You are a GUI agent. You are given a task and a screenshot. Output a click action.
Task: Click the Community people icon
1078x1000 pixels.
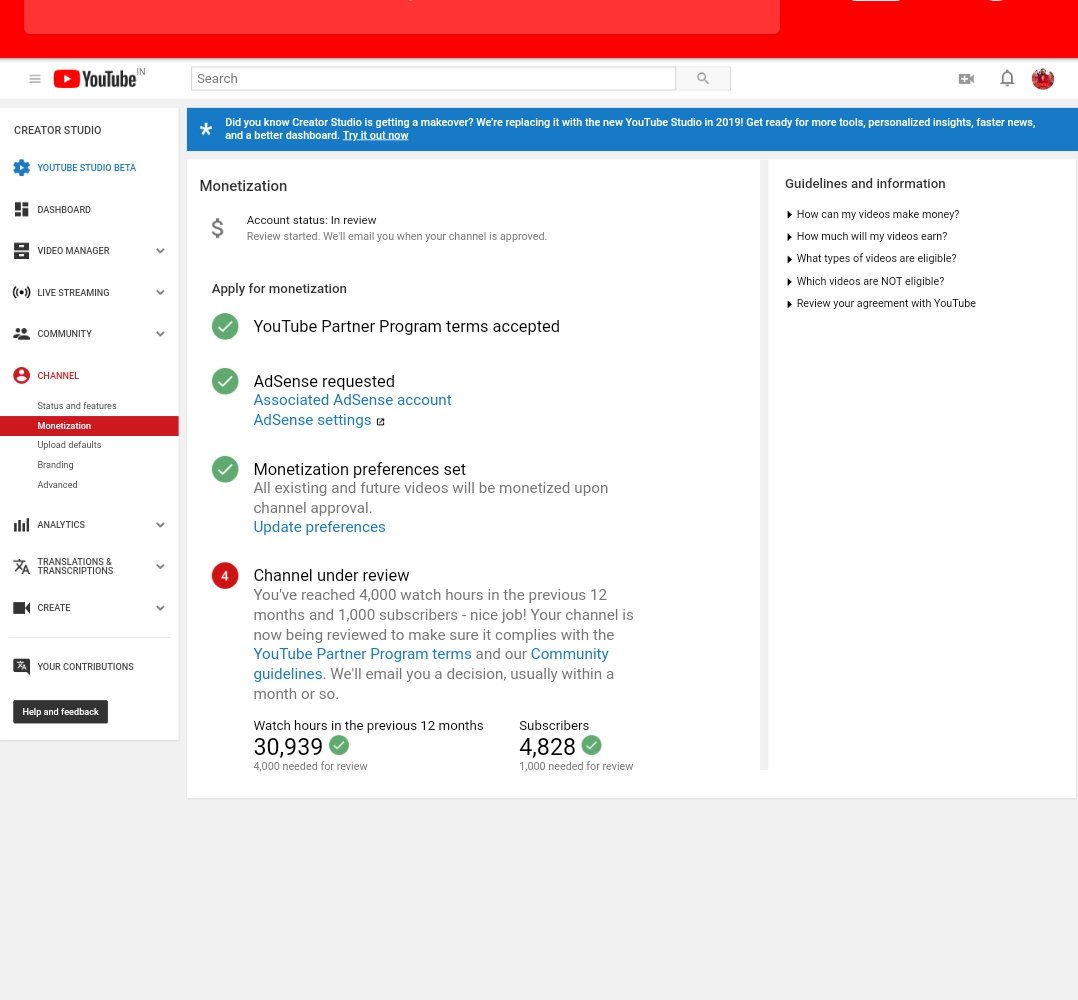[x=21, y=334]
